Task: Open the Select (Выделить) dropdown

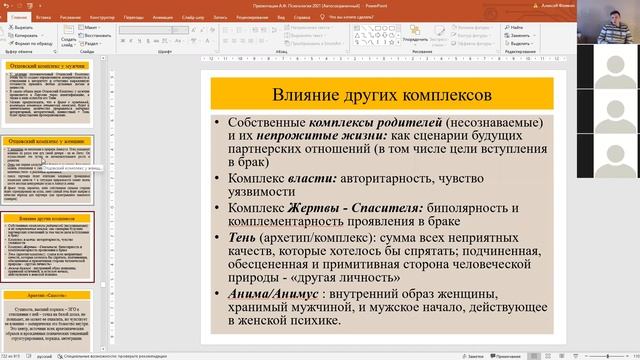Action: (x=520, y=43)
